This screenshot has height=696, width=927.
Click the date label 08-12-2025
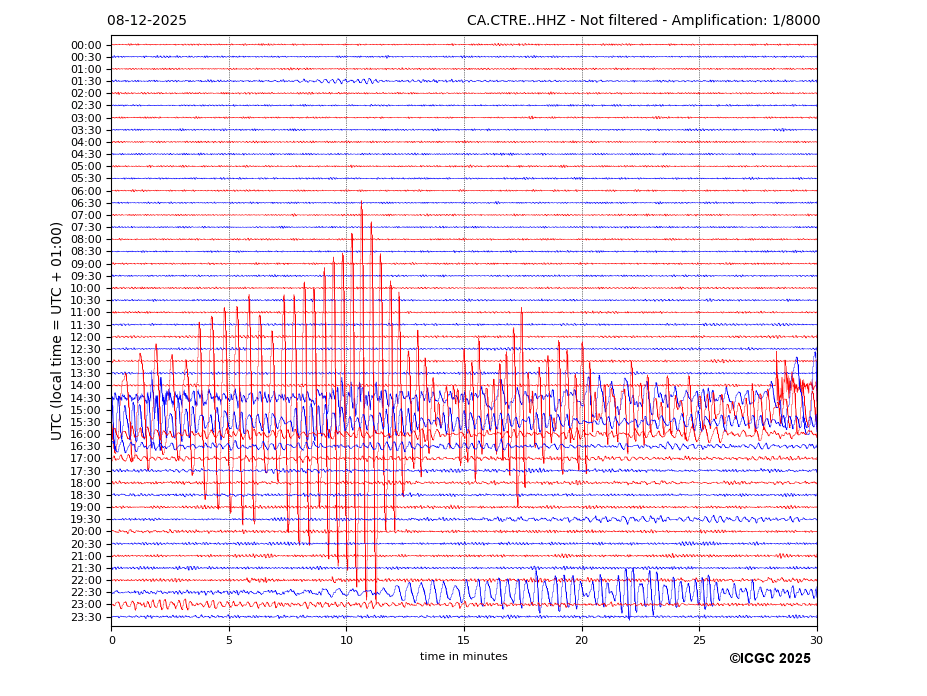click(147, 21)
